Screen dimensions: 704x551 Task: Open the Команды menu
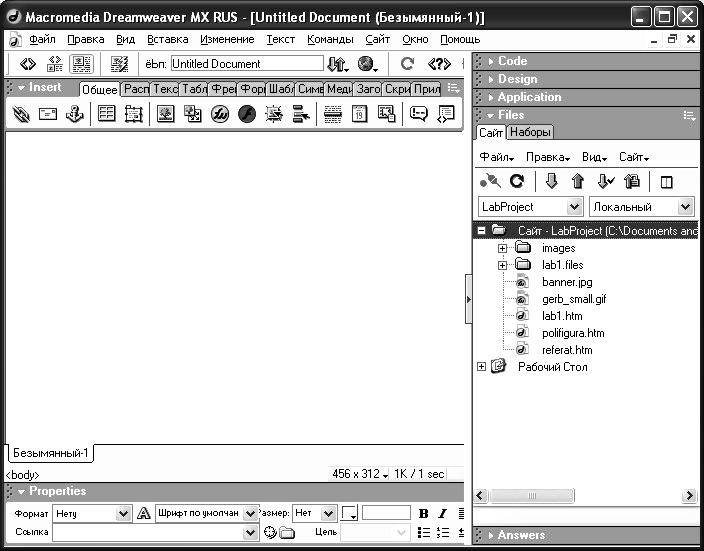coord(330,40)
